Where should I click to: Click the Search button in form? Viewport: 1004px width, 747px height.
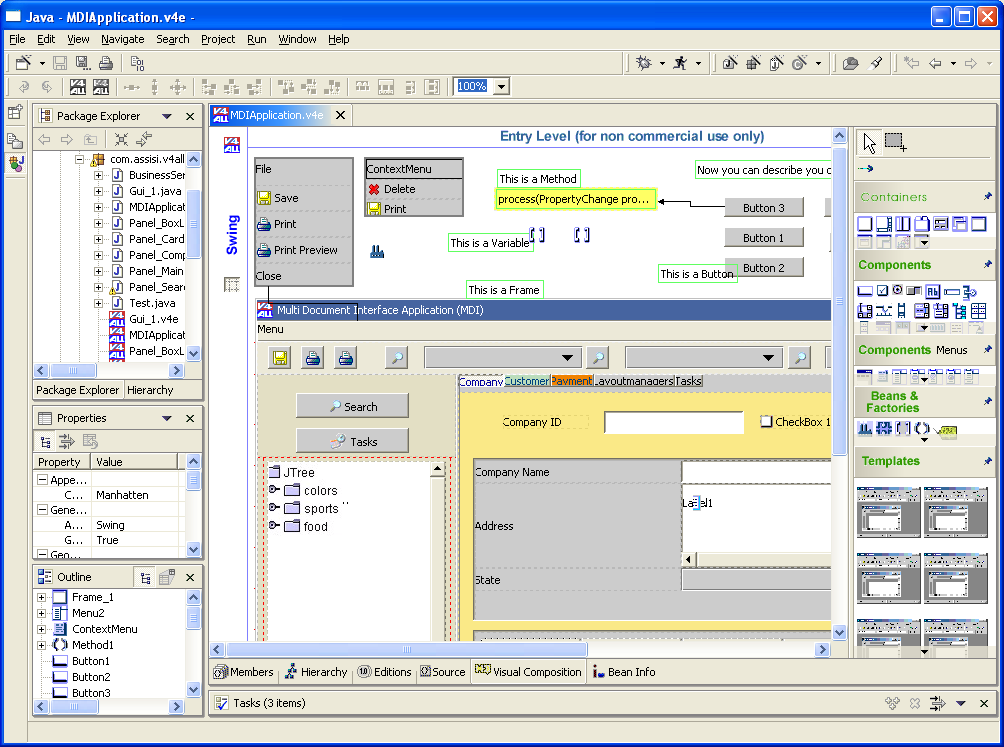352,406
